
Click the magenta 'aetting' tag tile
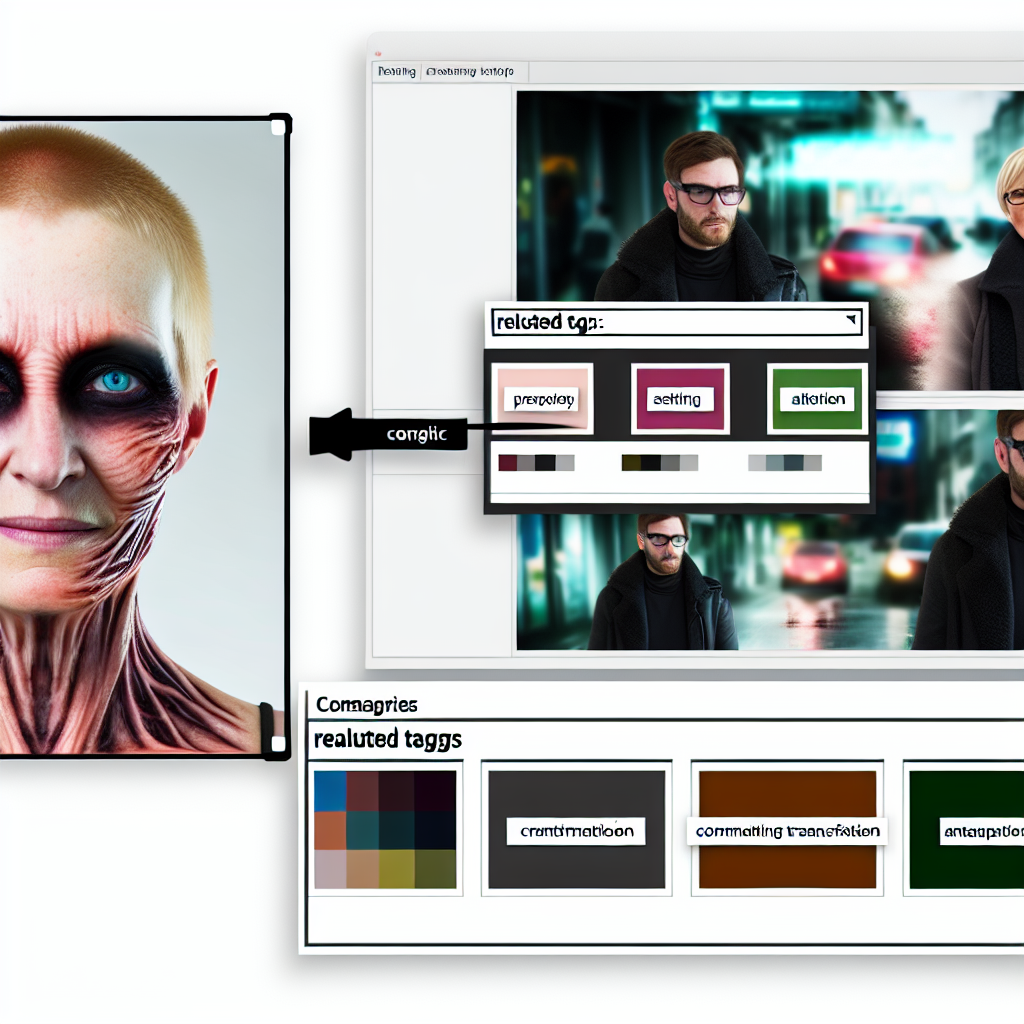pyautogui.click(x=679, y=399)
